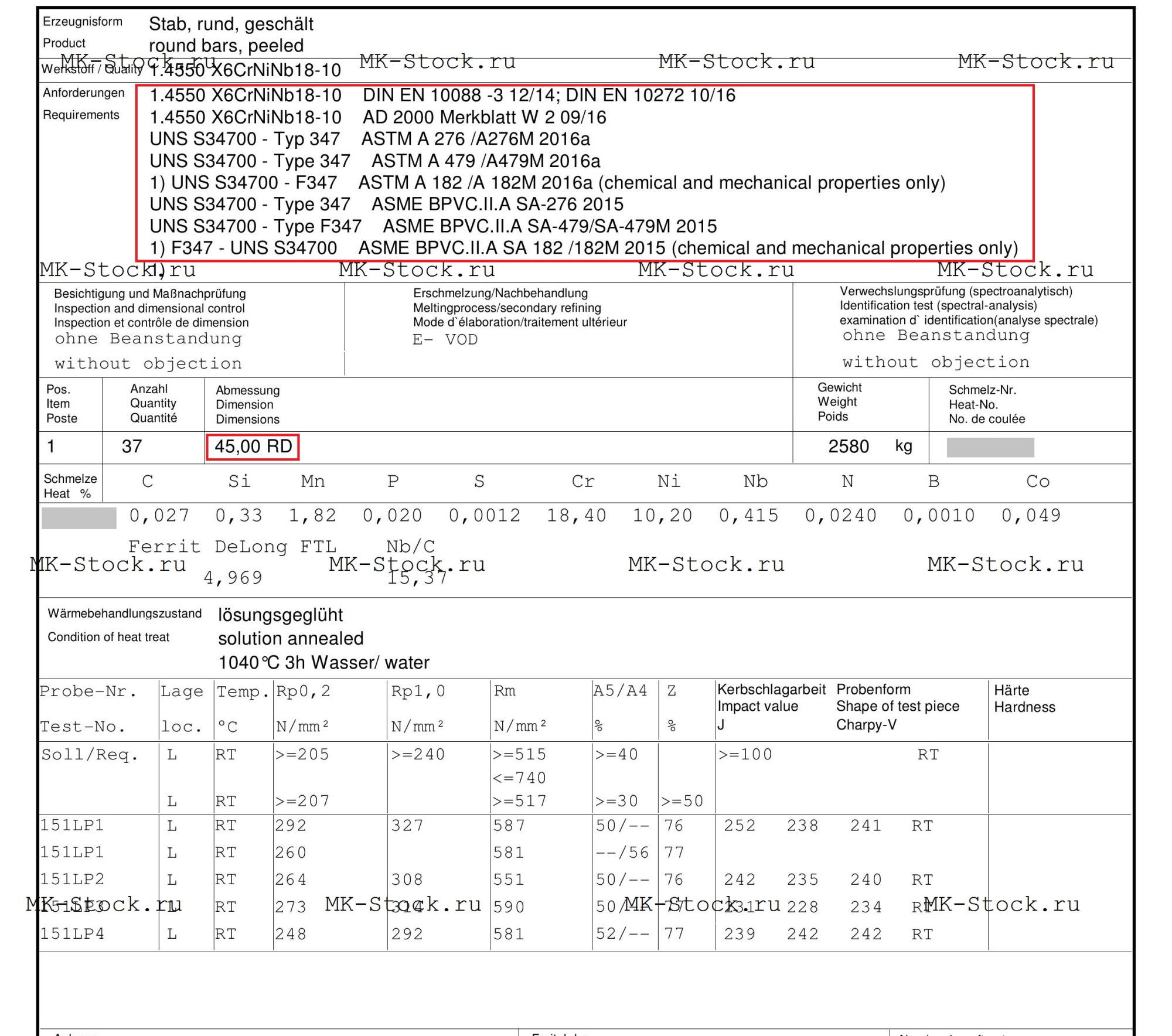The width and height of the screenshot is (1172, 1036).
Task: Click requirement line 'AD 2000 Merkblatt W 2 09/16'
Action: 484,117
